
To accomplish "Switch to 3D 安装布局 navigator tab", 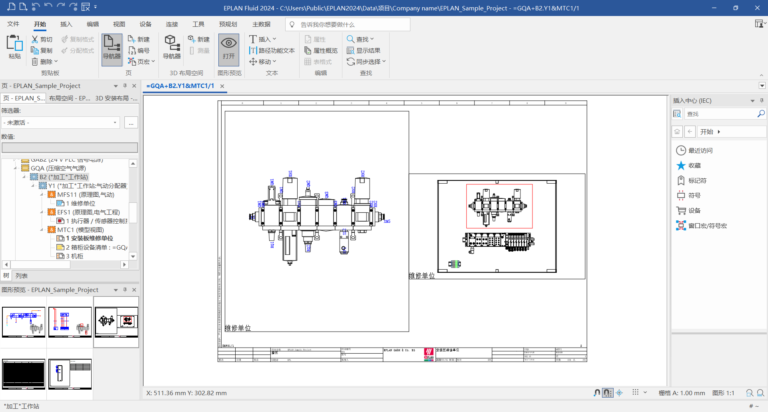I will click(116, 98).
